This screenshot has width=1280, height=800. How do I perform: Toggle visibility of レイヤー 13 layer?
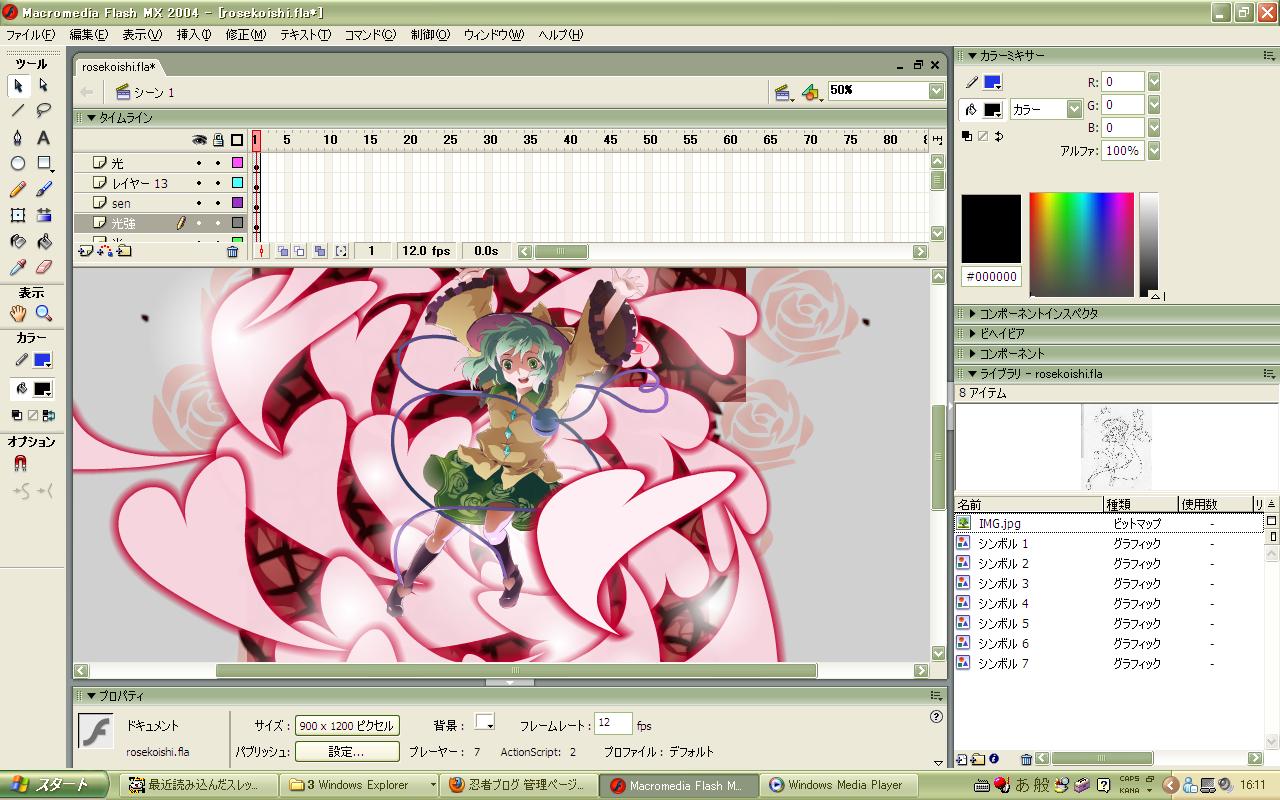(199, 183)
